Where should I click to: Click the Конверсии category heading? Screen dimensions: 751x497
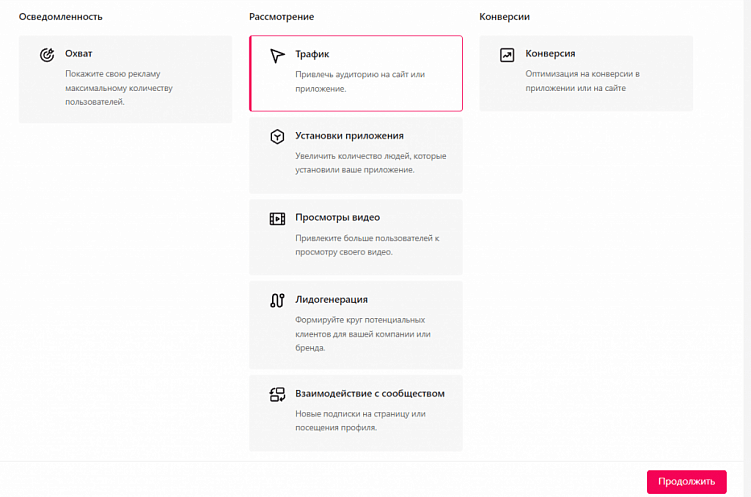pyautogui.click(x=504, y=17)
